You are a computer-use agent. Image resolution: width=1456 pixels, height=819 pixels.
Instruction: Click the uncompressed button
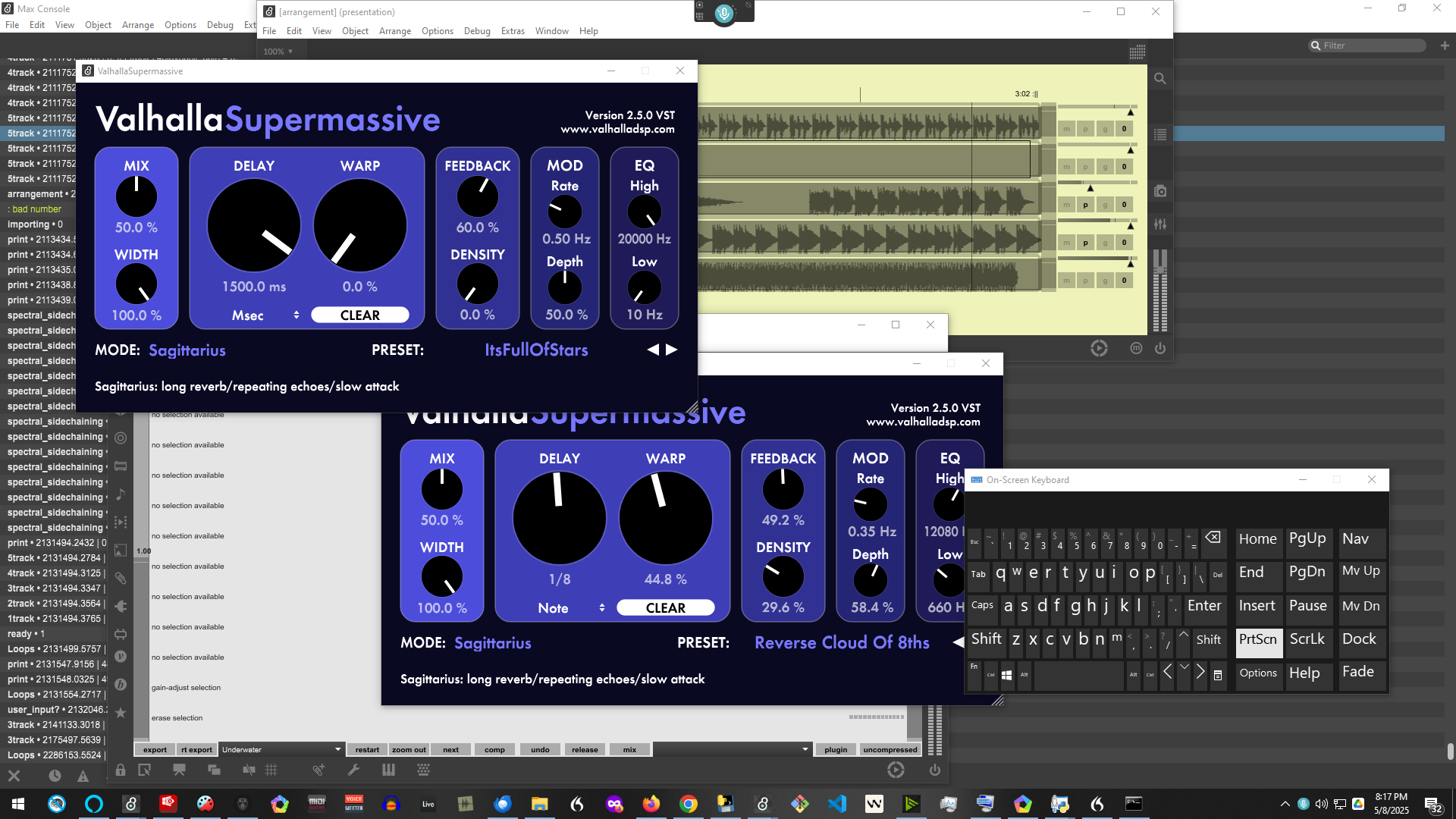(890, 749)
